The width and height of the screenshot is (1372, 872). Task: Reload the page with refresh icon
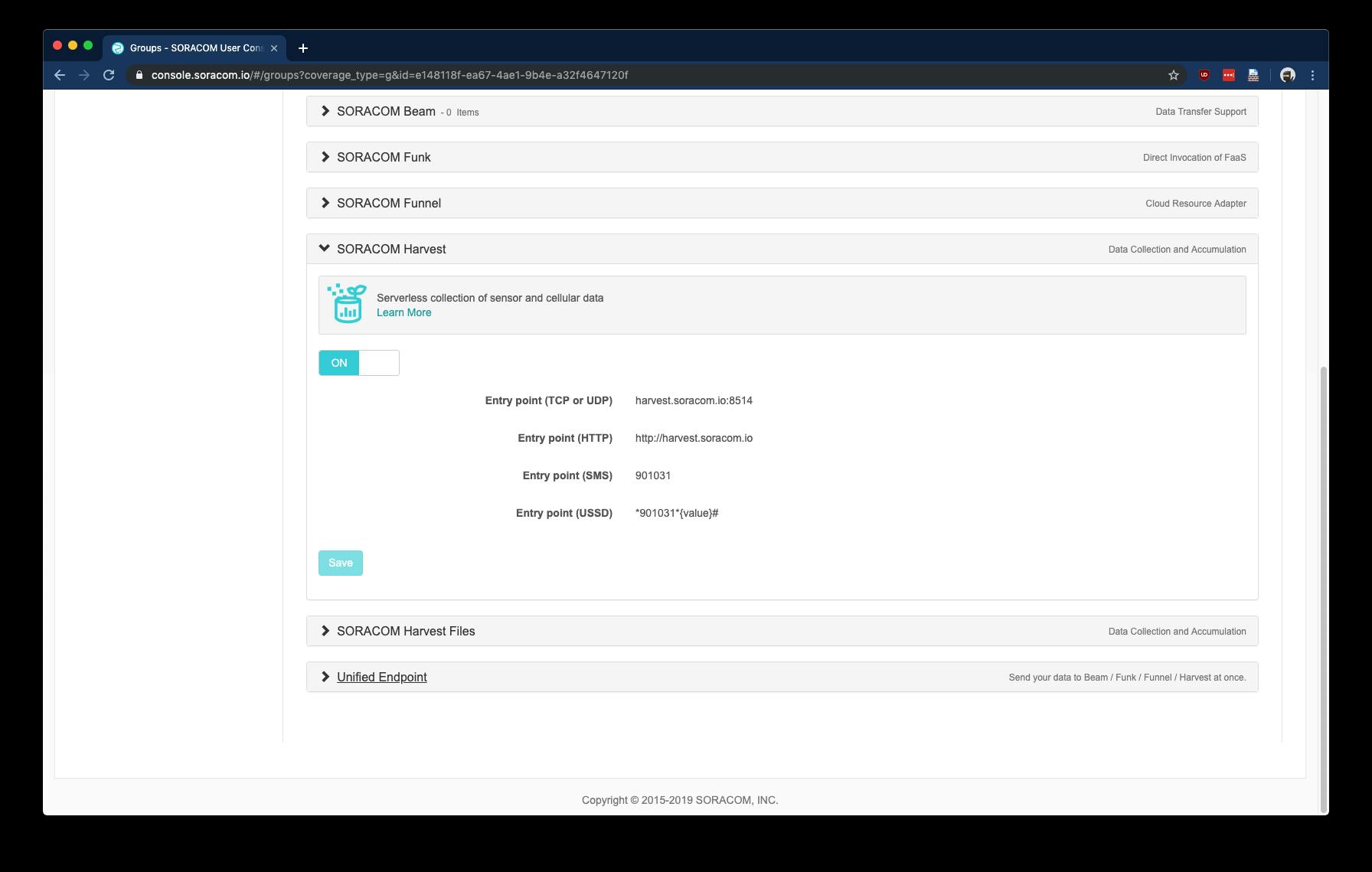click(109, 75)
